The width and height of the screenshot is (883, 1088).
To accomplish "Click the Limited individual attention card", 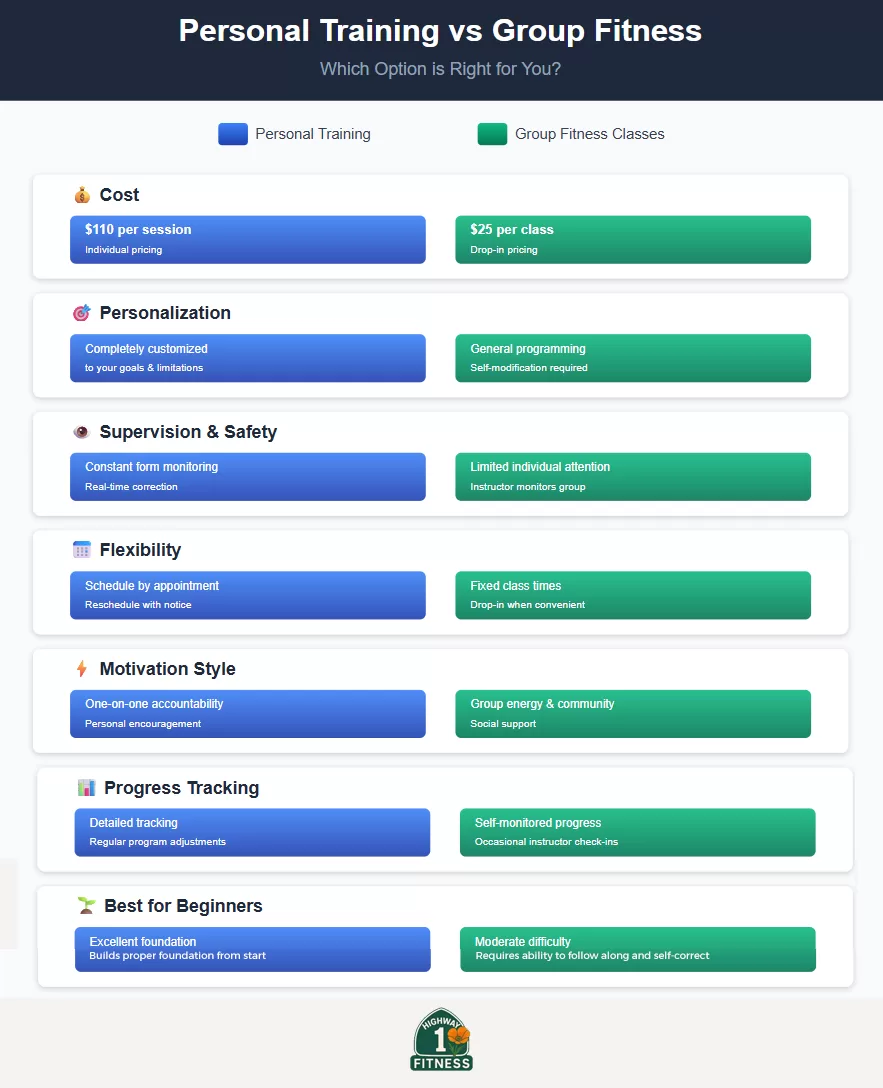I will [x=632, y=476].
